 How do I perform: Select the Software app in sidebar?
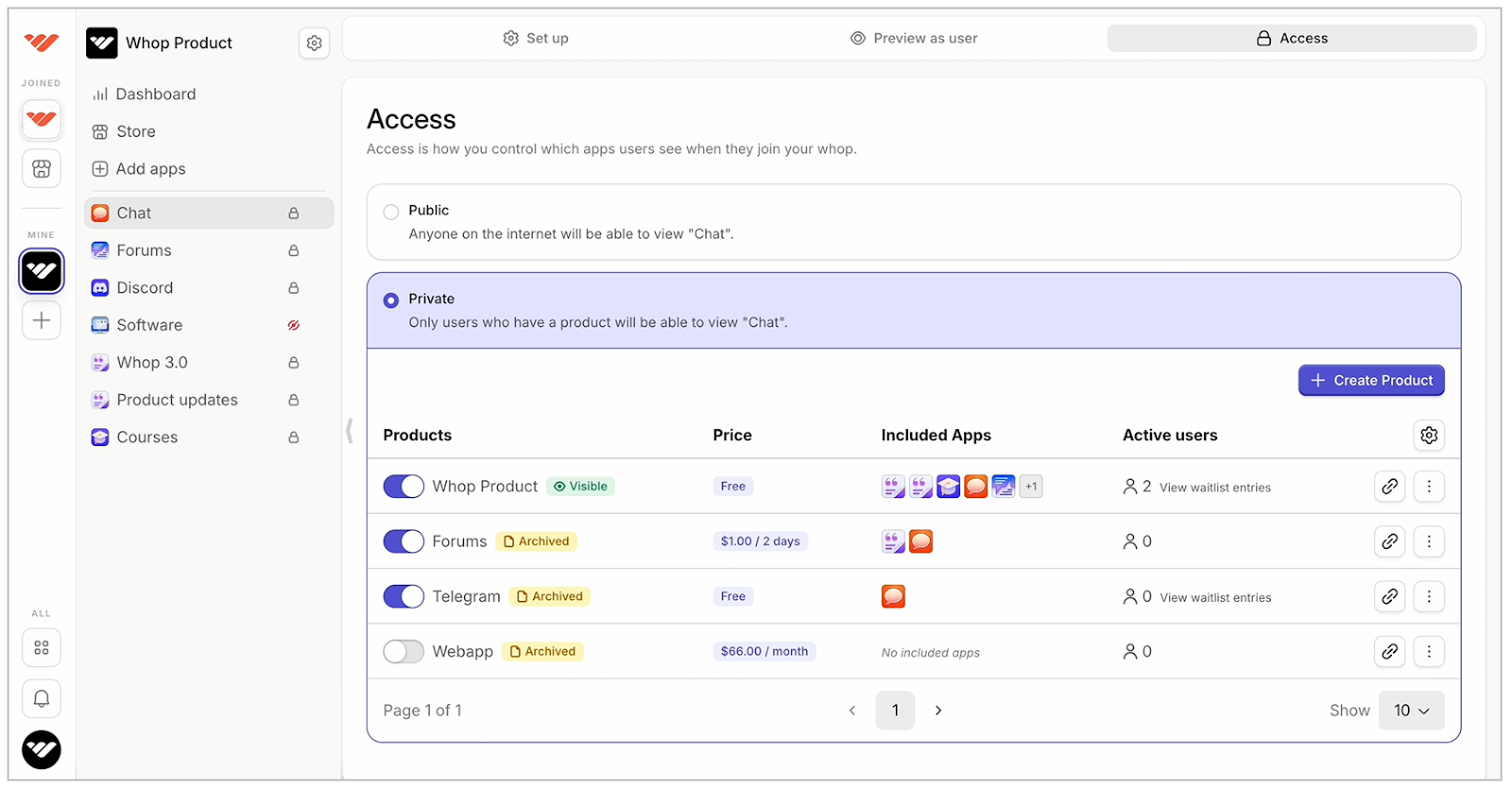[209, 325]
